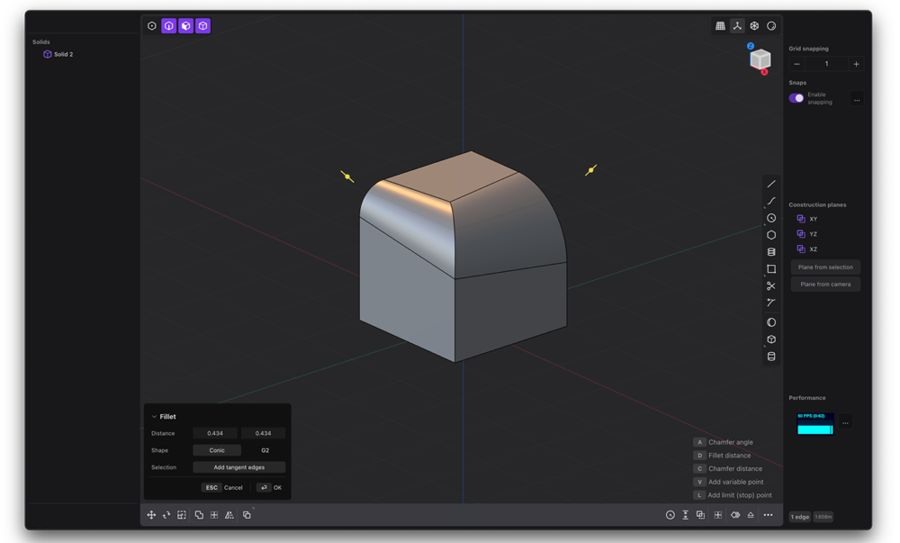Viewport: 900px width, 543px height.
Task: Click the first Fillet Distance input field
Action: tap(215, 433)
